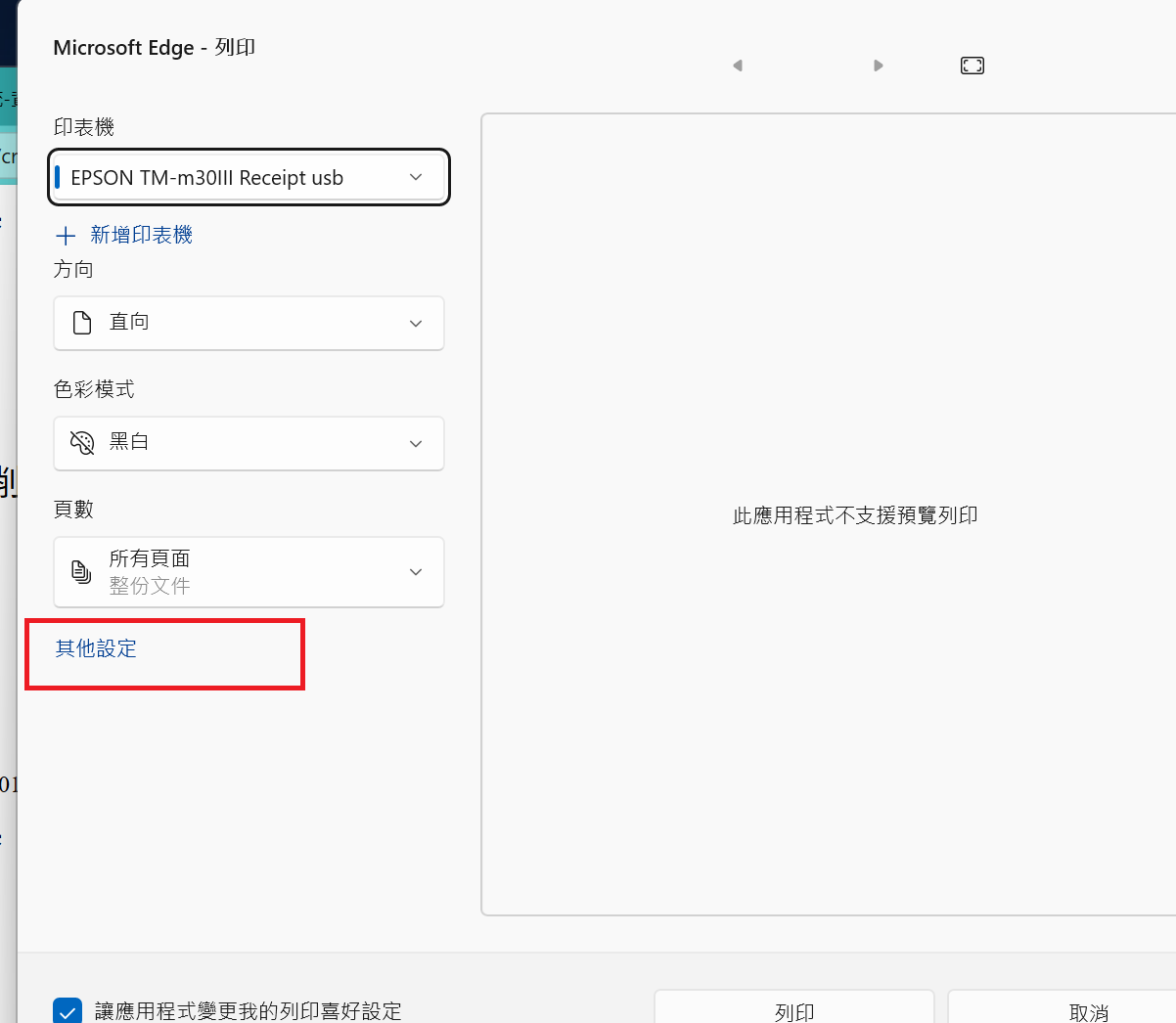Go to previous preview page arrow
Screen dimensions: 1176x1023
pos(738,66)
